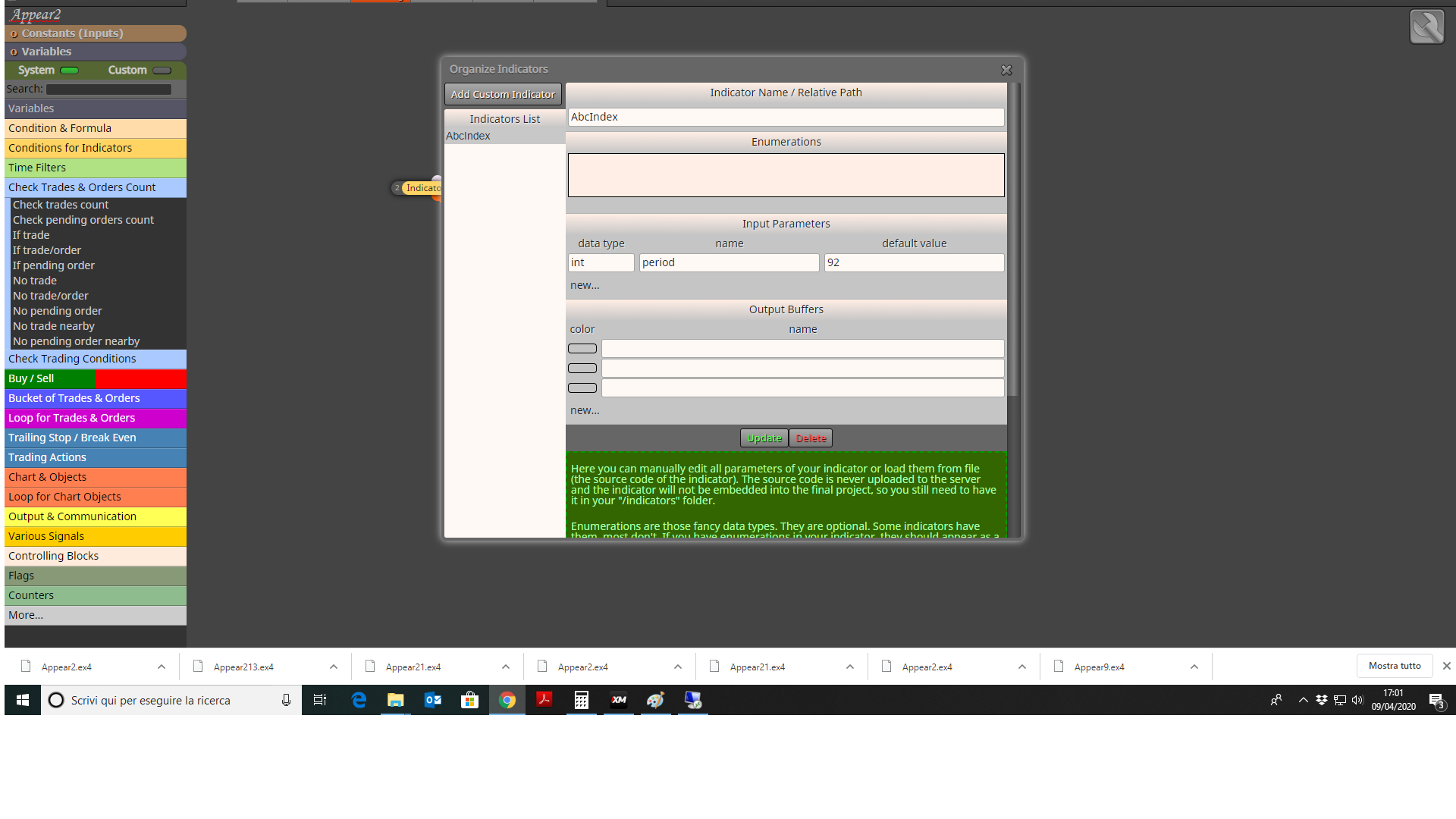Open the Check Trading Conditions category
1456x819 pixels.
pos(96,359)
